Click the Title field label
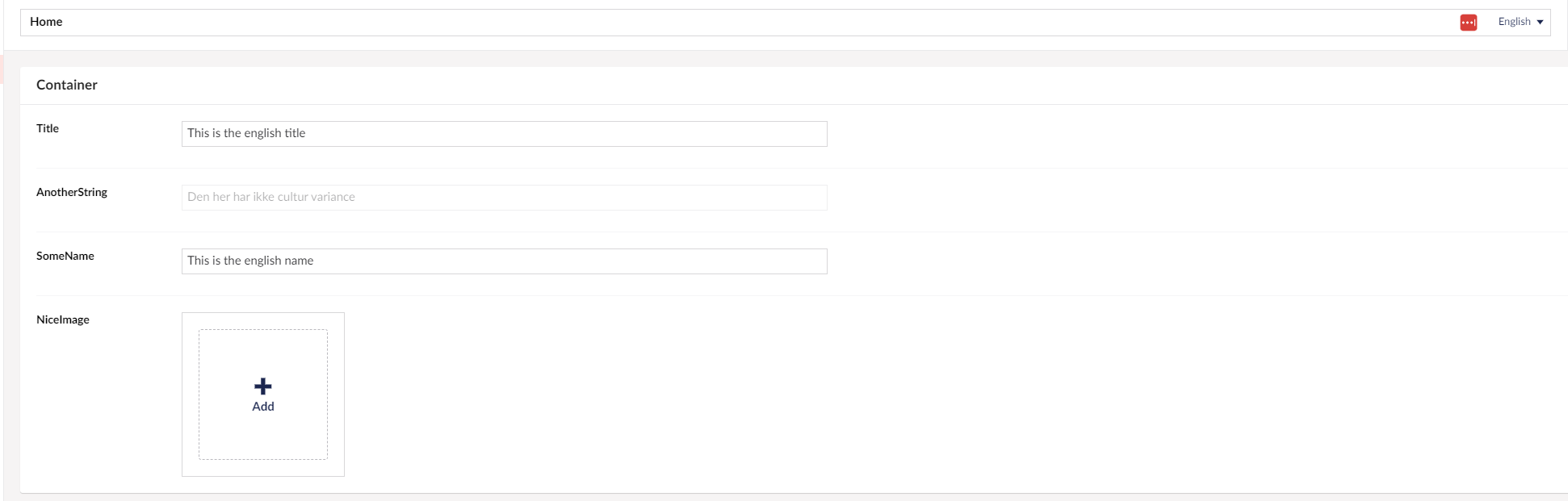Image resolution: width=1568 pixels, height=501 pixels. coord(48,128)
